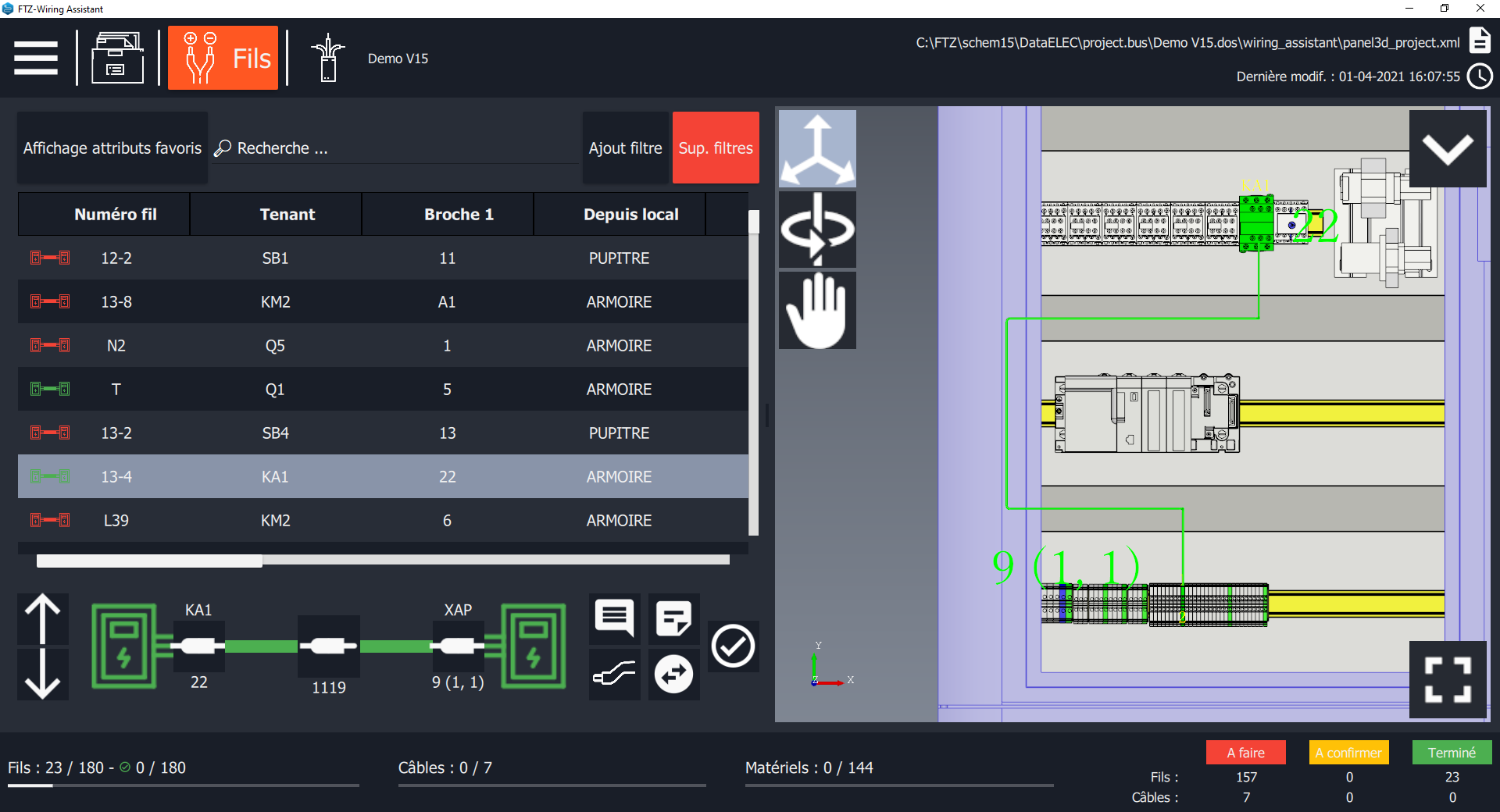Validate the wire with the checkmark icon
Image resolution: width=1500 pixels, height=812 pixels.
733,646
